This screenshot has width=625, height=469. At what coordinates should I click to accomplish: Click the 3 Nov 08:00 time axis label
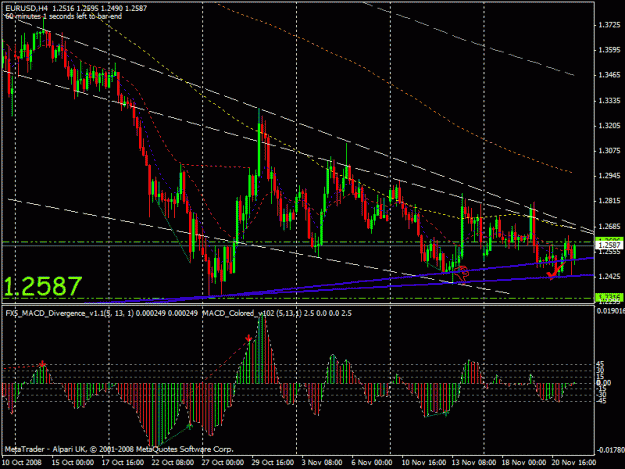pos(322,462)
